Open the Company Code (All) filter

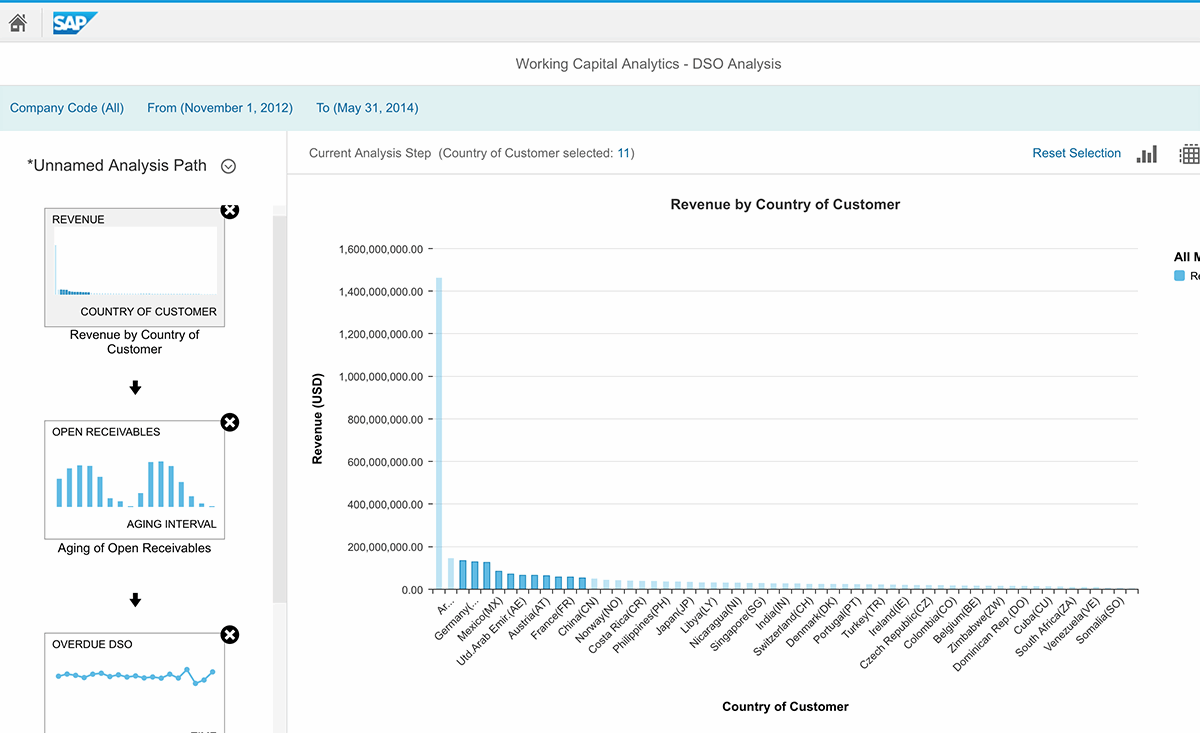67,108
